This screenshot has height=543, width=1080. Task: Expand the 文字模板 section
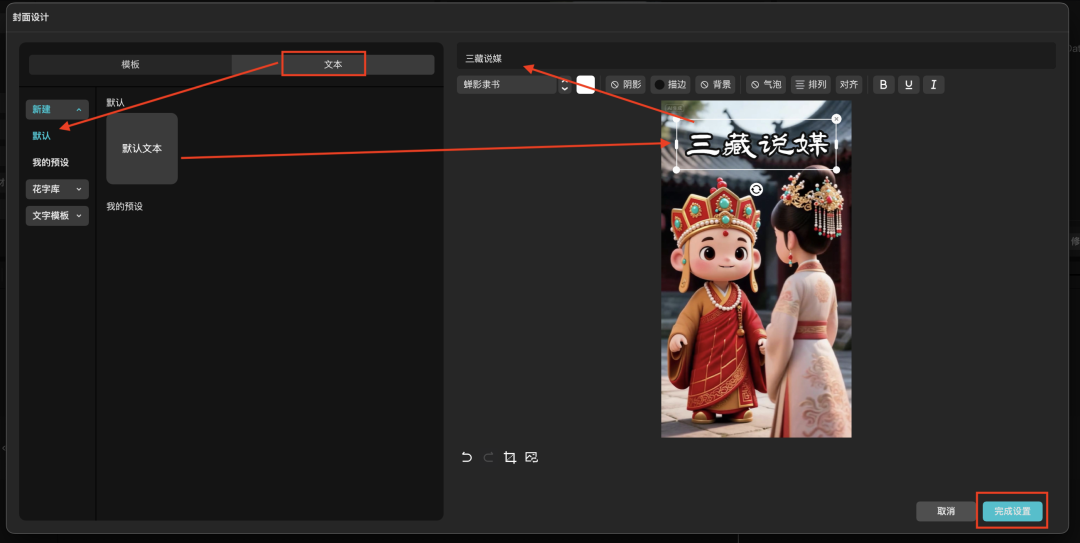57,216
